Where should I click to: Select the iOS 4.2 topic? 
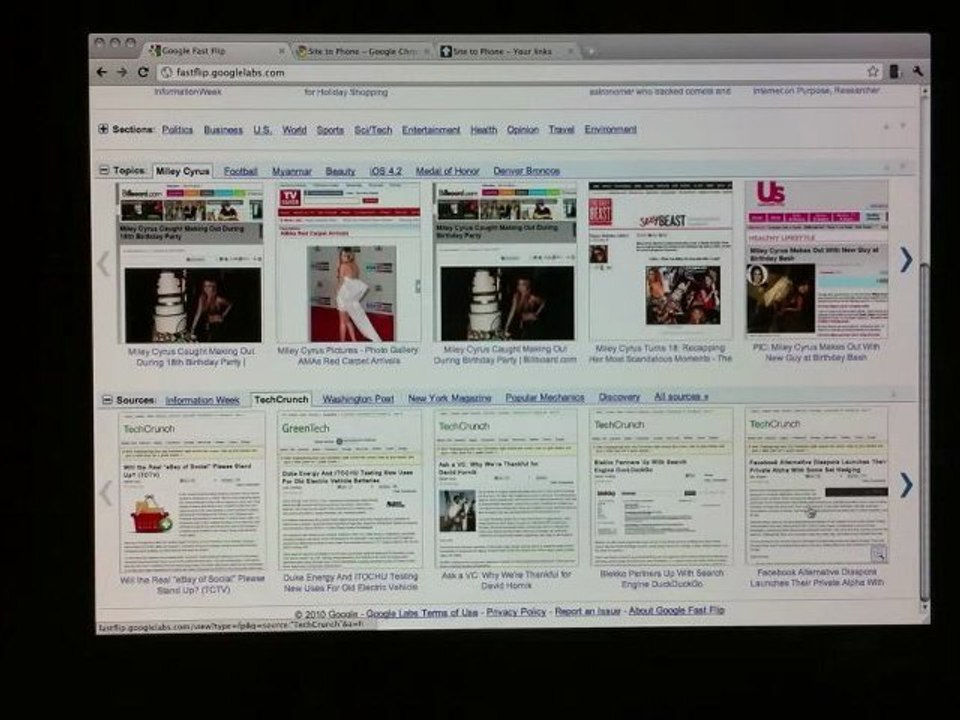tap(386, 171)
